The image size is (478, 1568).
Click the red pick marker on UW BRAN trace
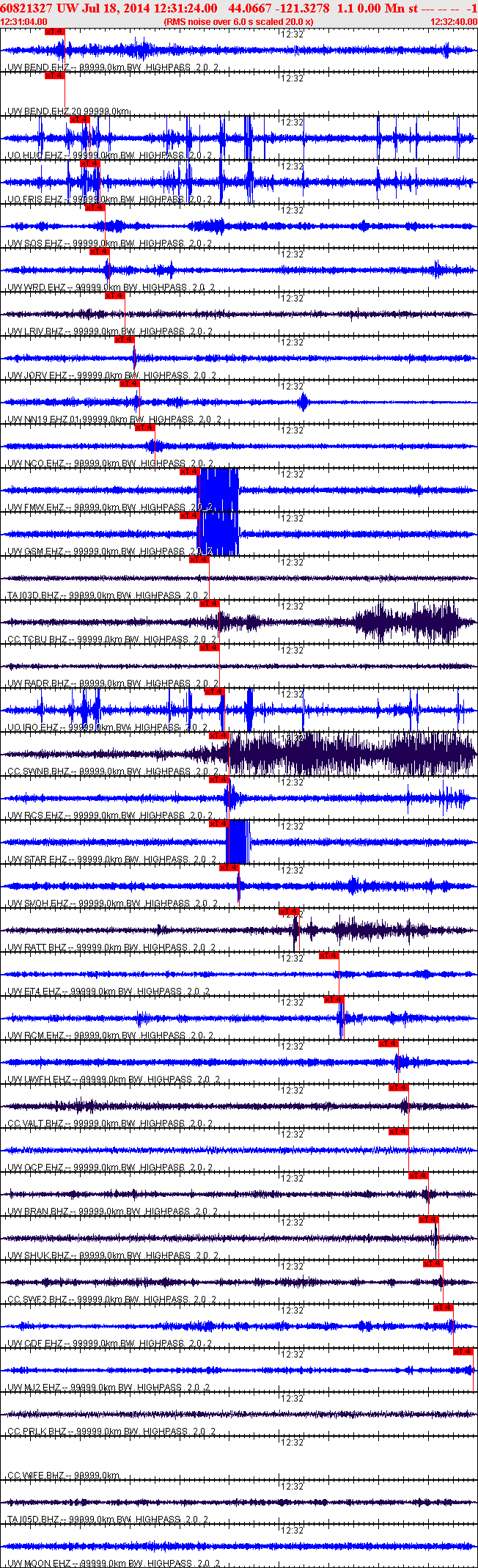418,1176
